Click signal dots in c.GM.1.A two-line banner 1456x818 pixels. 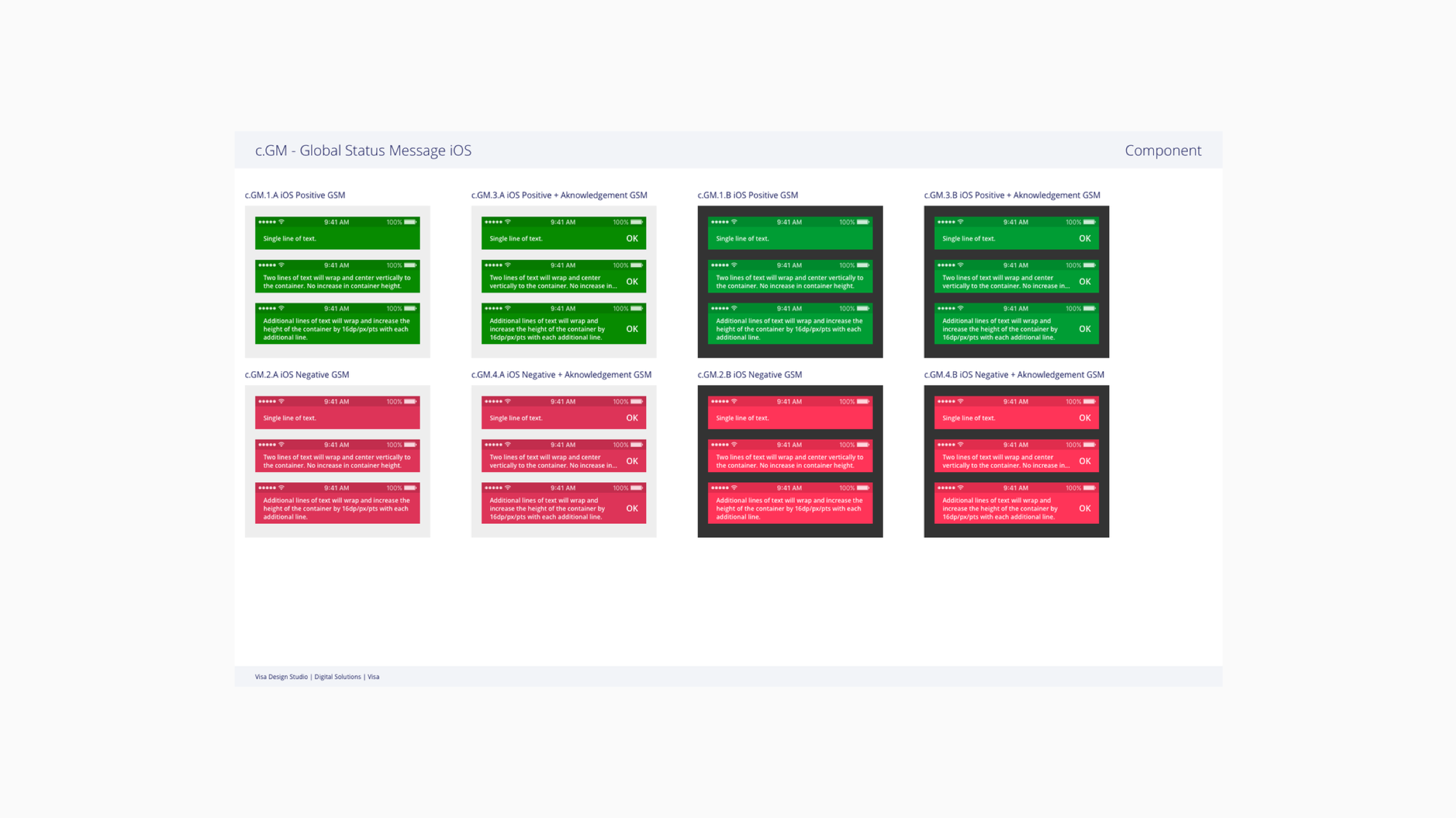267,265
